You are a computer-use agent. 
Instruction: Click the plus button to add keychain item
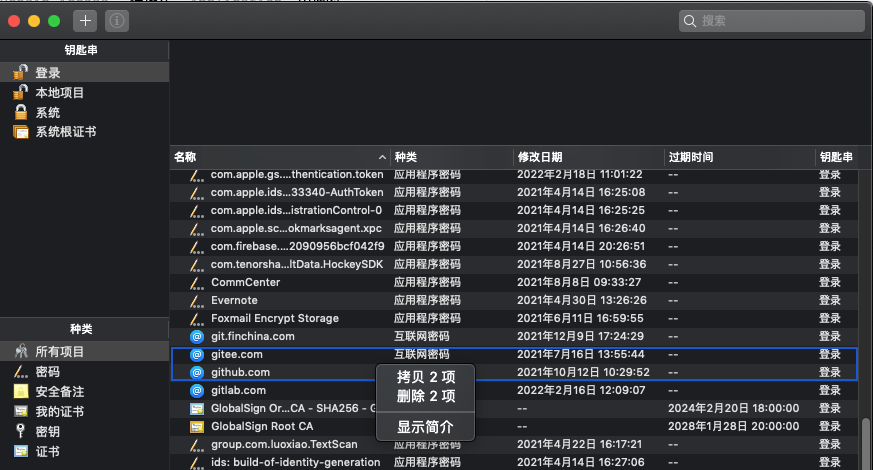(85, 21)
